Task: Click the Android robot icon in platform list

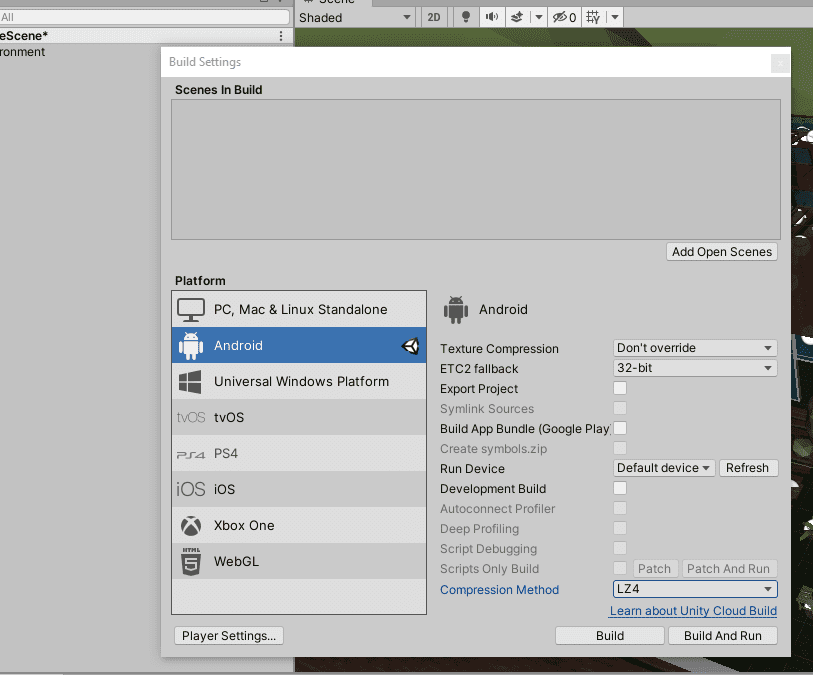Action: (191, 346)
